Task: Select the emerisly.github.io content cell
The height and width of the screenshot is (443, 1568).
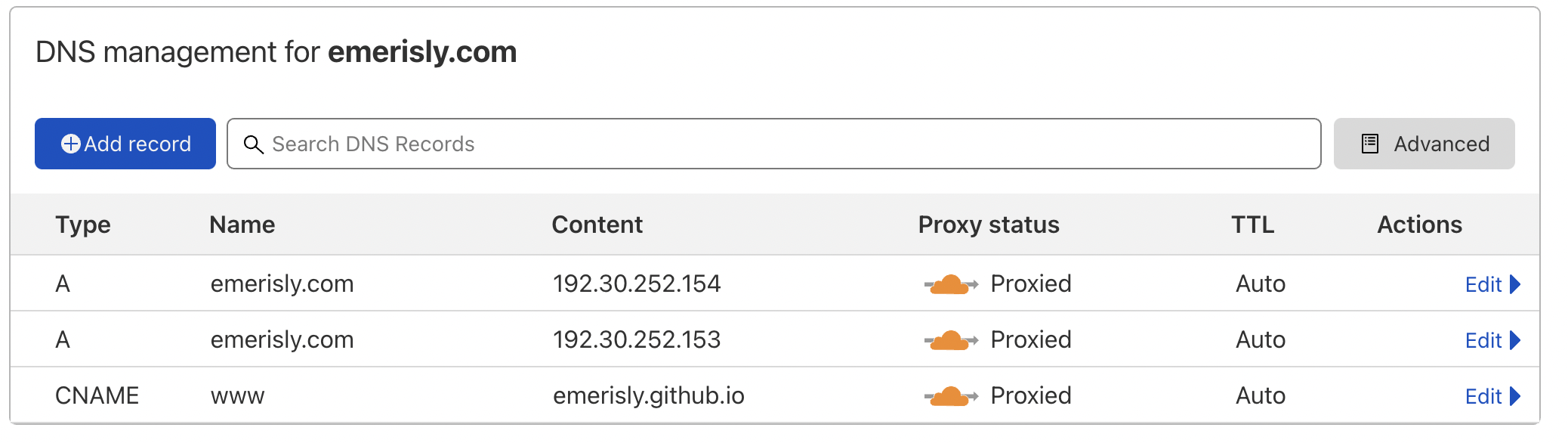Action: [648, 395]
